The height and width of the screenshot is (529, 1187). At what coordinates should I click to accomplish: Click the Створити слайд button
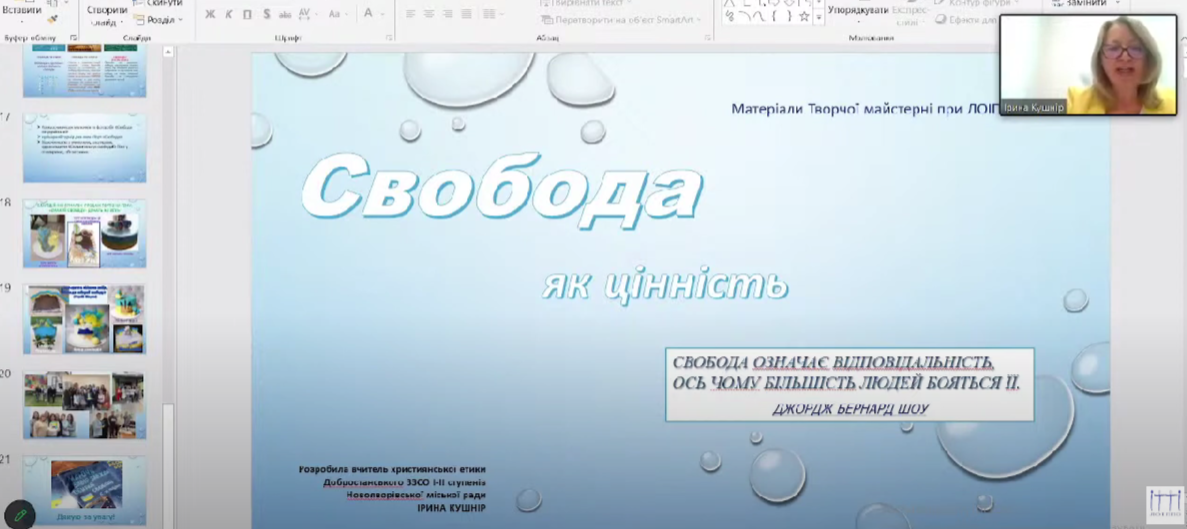[106, 14]
